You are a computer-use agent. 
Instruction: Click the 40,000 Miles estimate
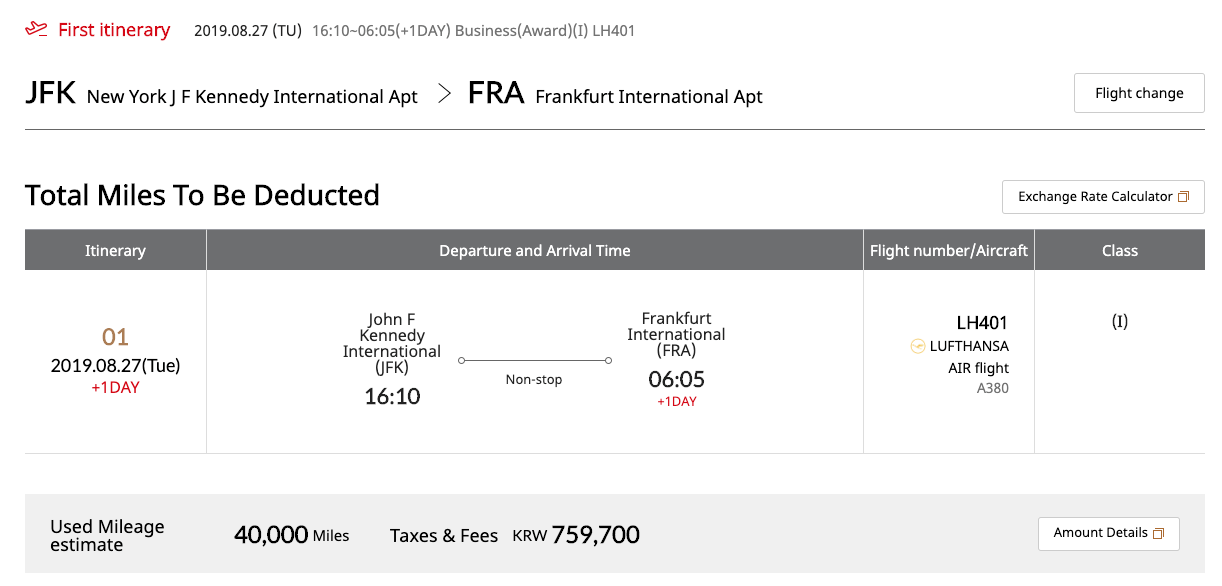coord(291,535)
